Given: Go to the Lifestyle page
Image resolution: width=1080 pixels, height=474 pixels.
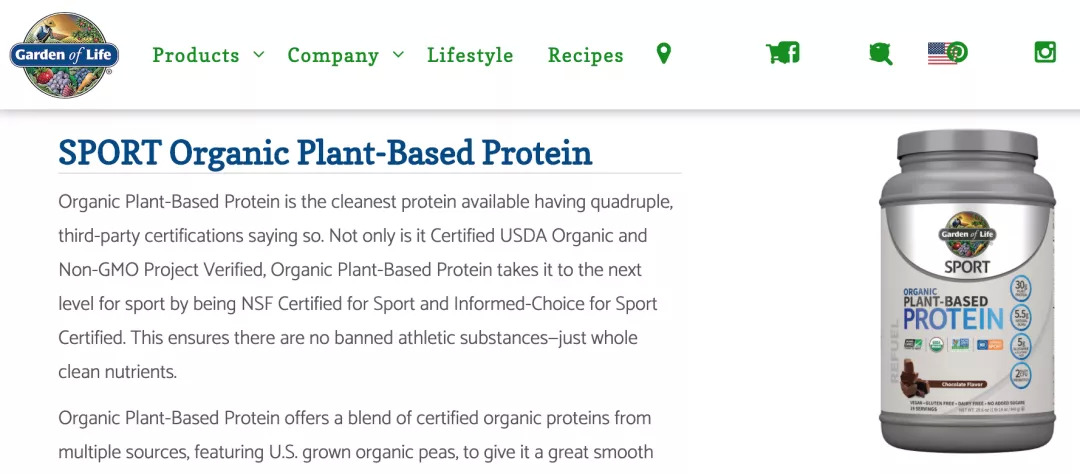Looking at the screenshot, I should pyautogui.click(x=470, y=55).
